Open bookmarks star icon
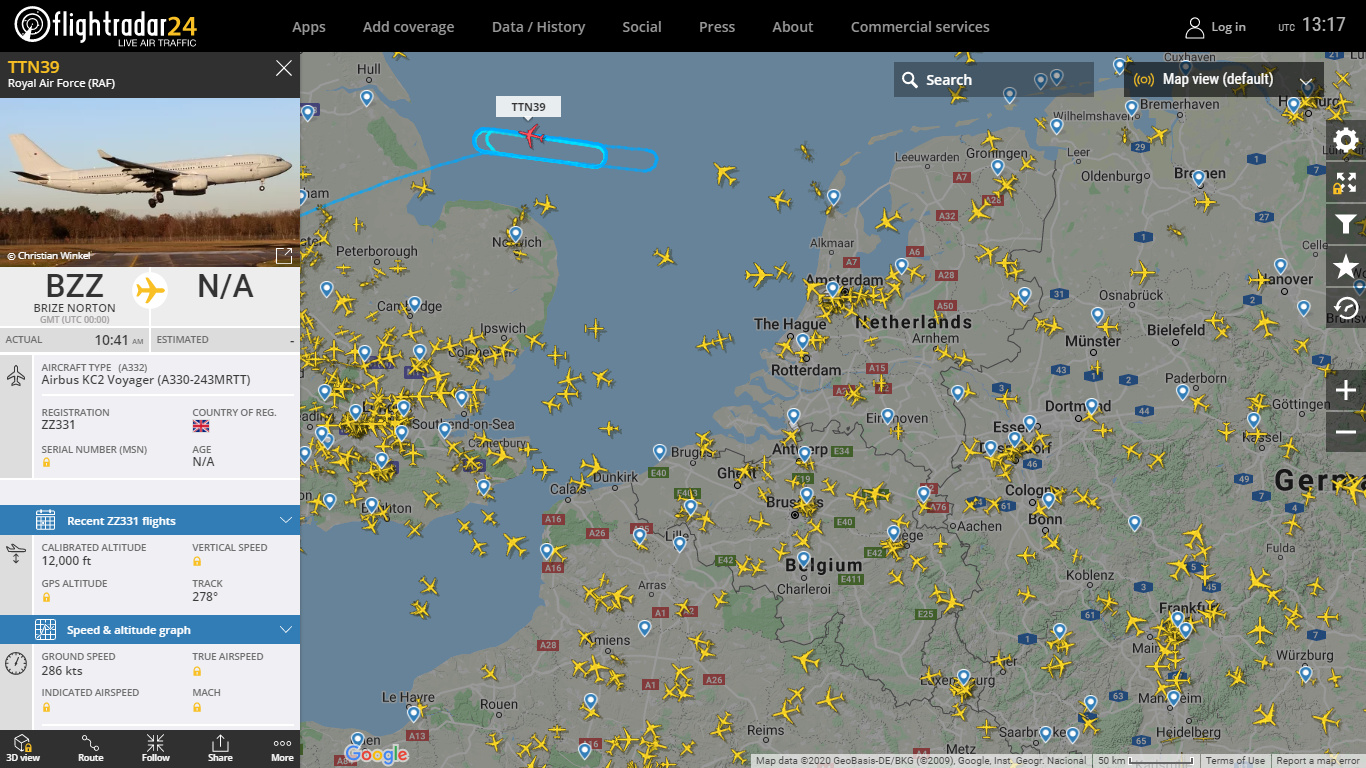 pos(1346,266)
